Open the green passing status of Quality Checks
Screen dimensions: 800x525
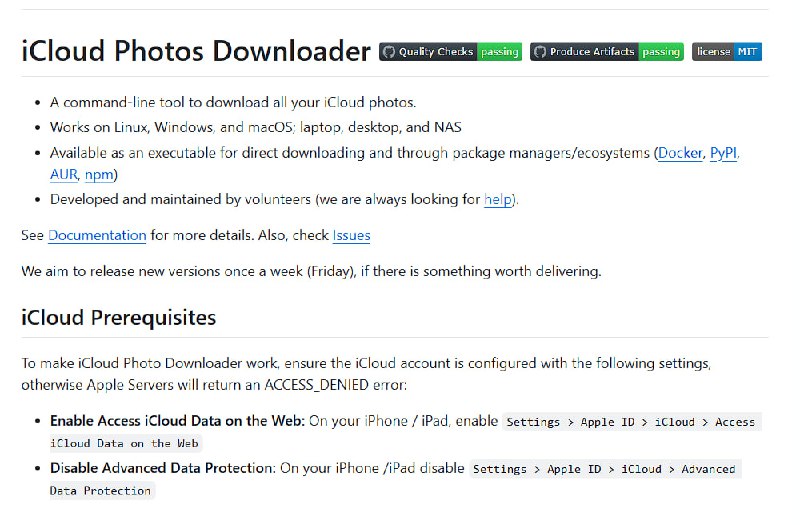click(x=499, y=52)
